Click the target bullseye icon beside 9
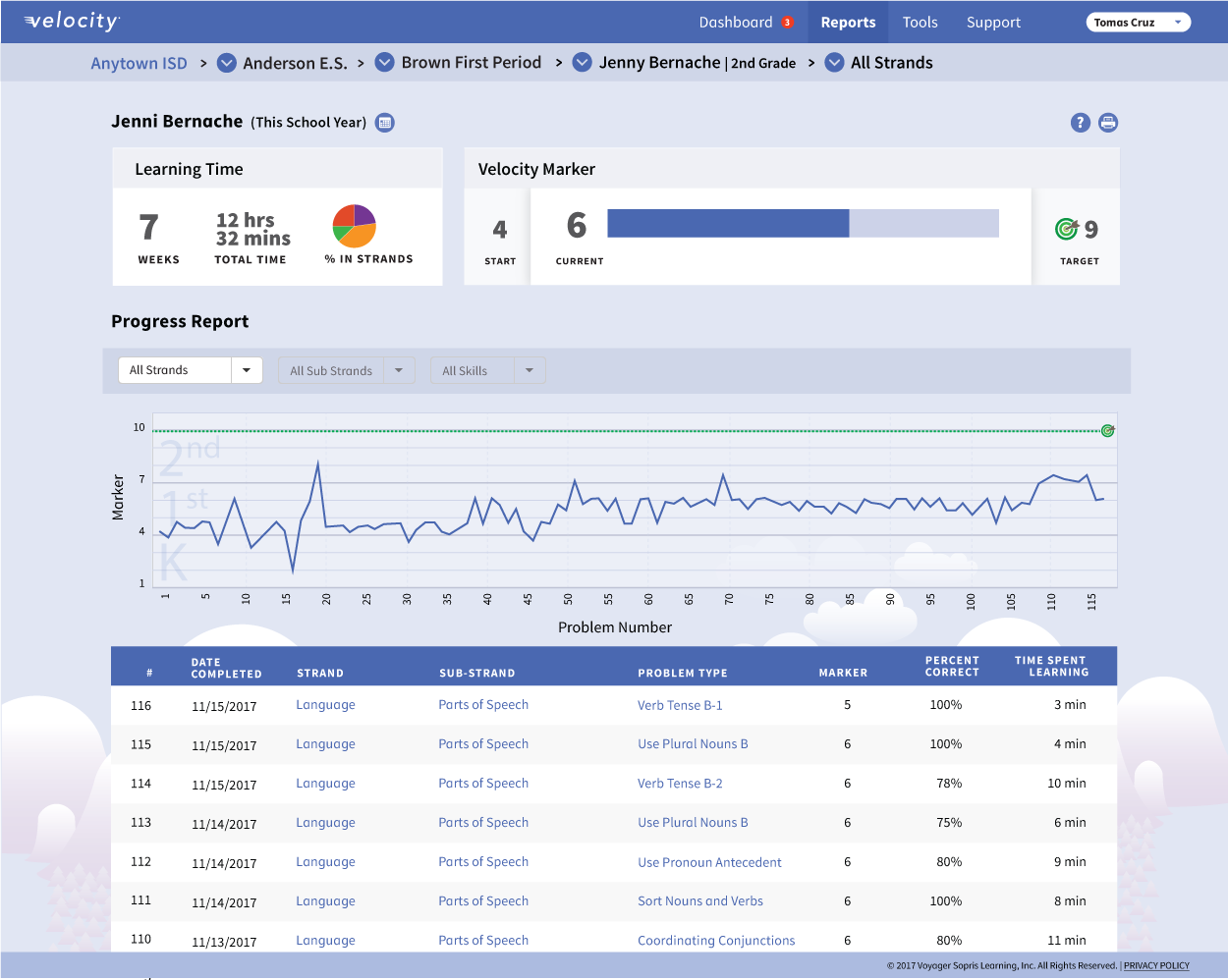This screenshot has width=1228, height=980. (x=1067, y=229)
